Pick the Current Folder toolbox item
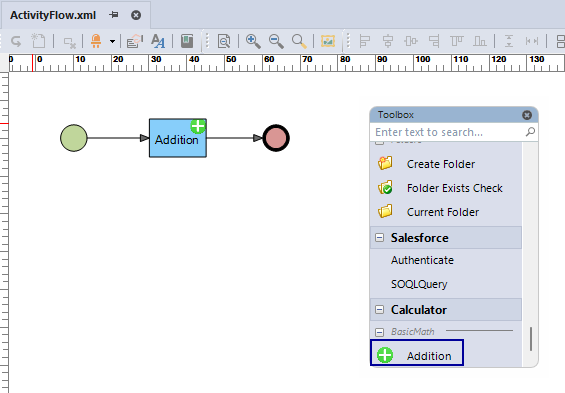The image size is (565, 393). 446,212
